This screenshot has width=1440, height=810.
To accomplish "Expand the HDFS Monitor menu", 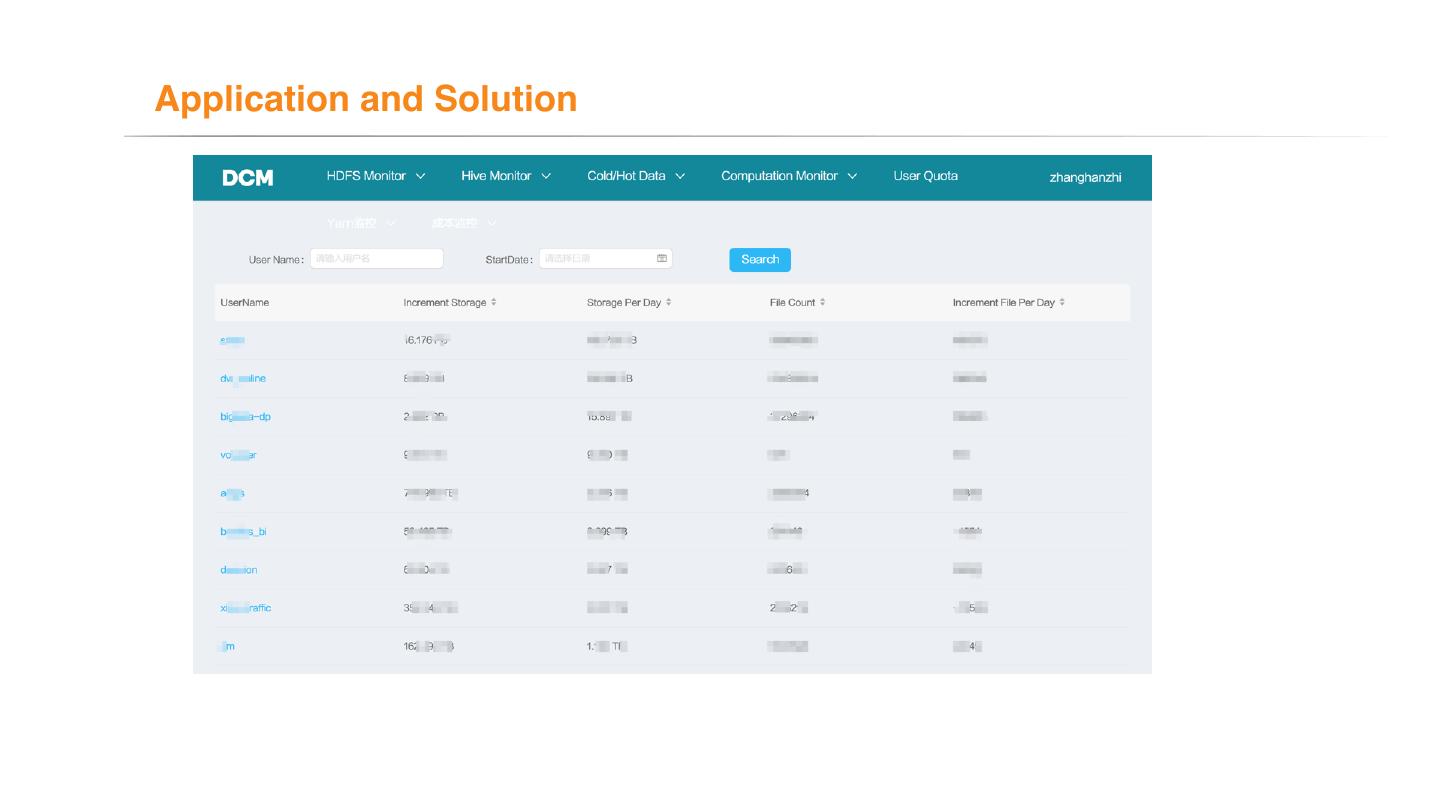I will [x=376, y=176].
